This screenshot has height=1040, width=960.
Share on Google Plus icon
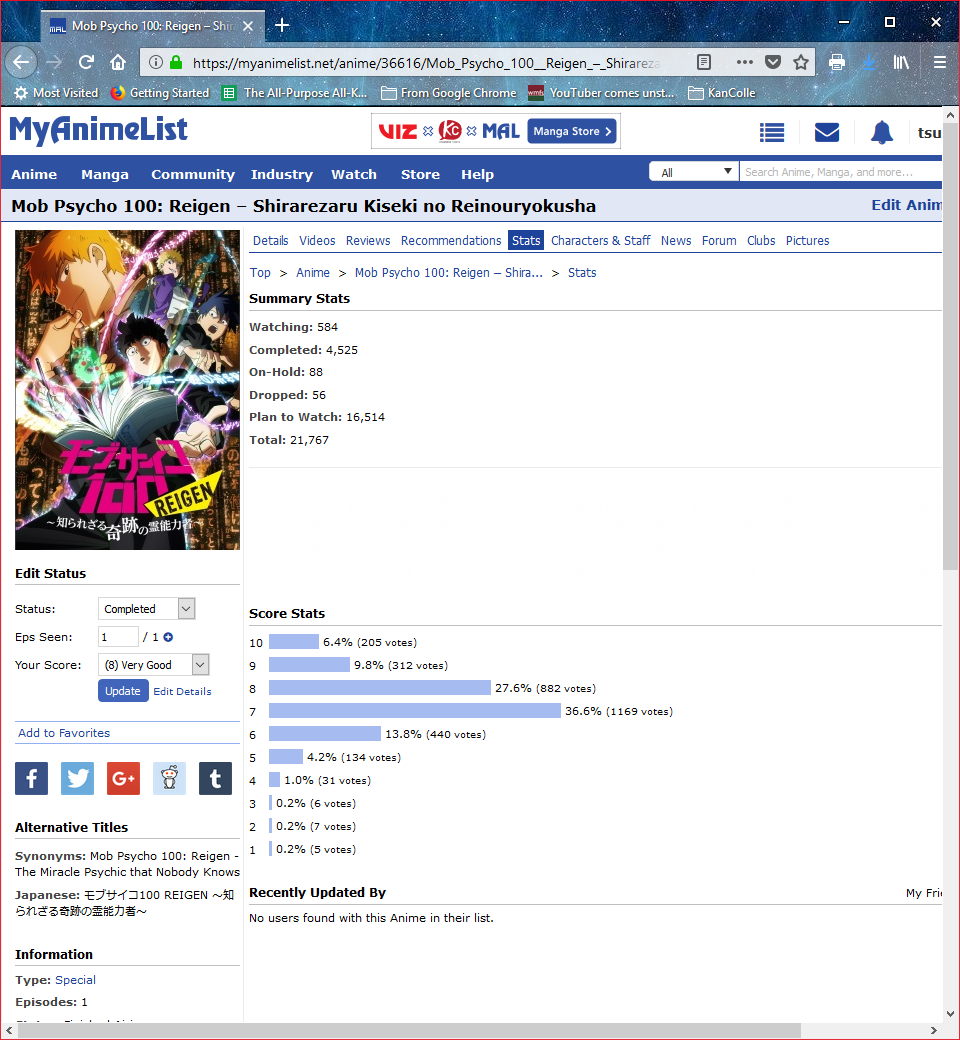[x=123, y=778]
